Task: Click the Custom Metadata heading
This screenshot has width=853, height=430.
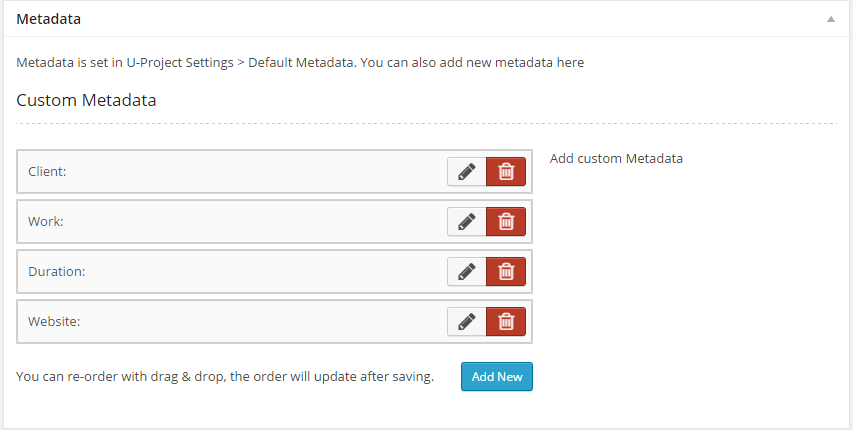Action: point(86,100)
